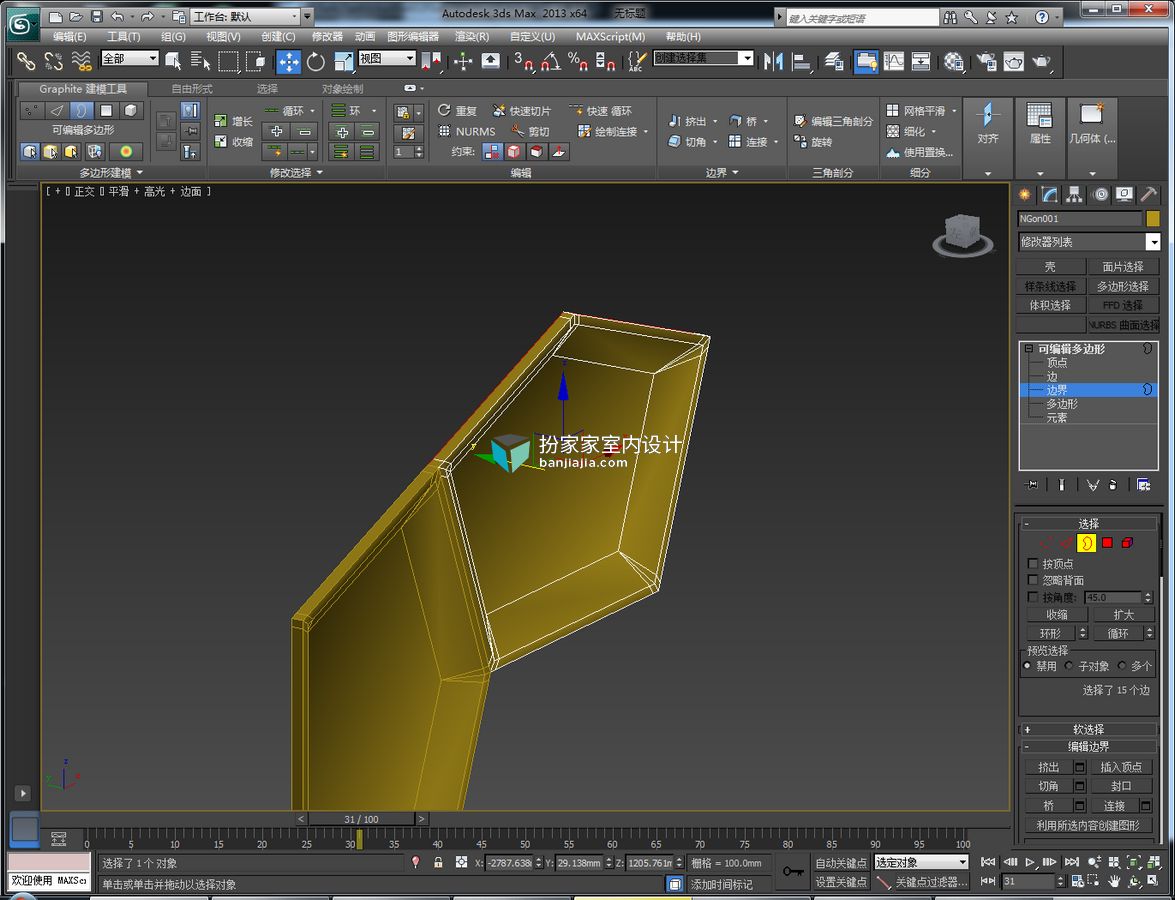
Task: Open Select by Name list tool
Action: coord(200,61)
